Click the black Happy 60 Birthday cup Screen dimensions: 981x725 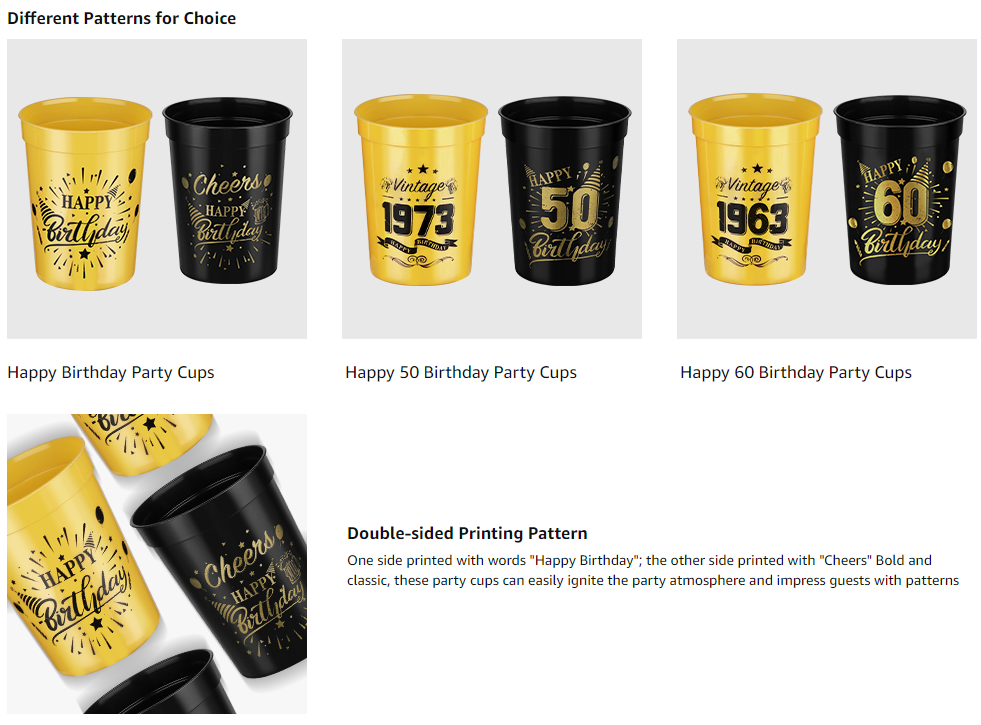click(x=900, y=190)
